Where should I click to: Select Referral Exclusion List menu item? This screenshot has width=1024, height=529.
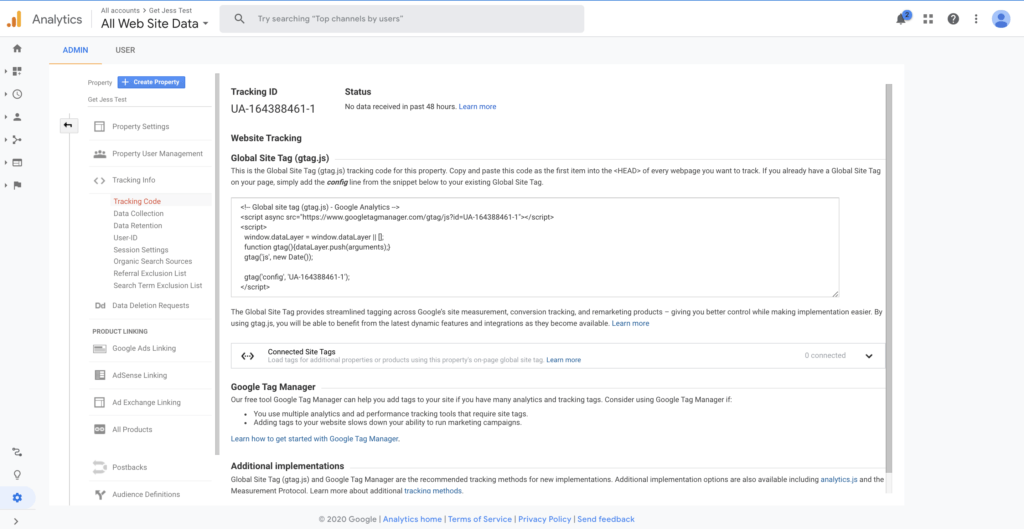pos(150,273)
